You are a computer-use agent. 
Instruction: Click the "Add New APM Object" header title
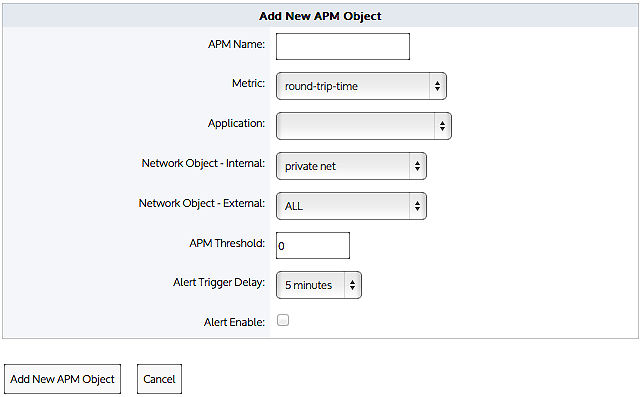point(320,16)
